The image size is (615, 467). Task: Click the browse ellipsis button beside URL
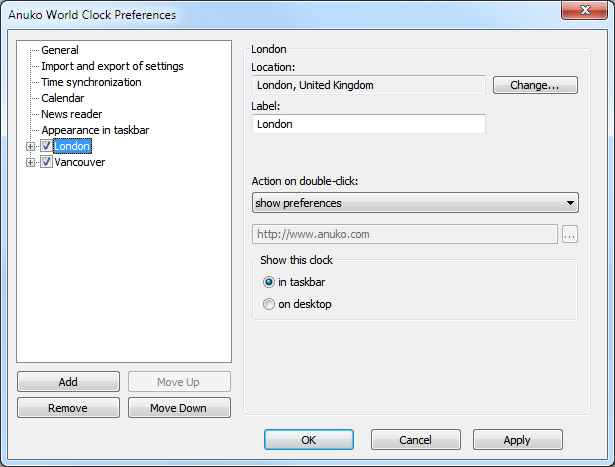point(570,235)
